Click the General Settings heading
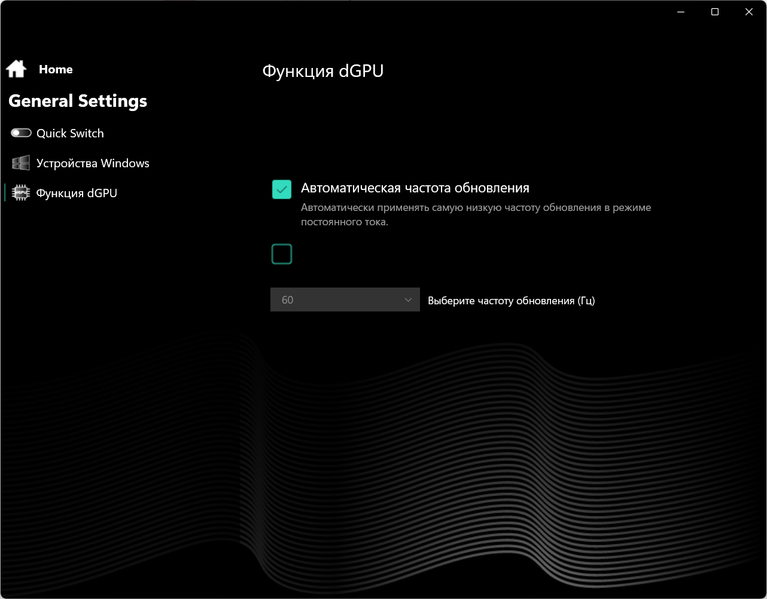The width and height of the screenshot is (767, 599). click(78, 101)
